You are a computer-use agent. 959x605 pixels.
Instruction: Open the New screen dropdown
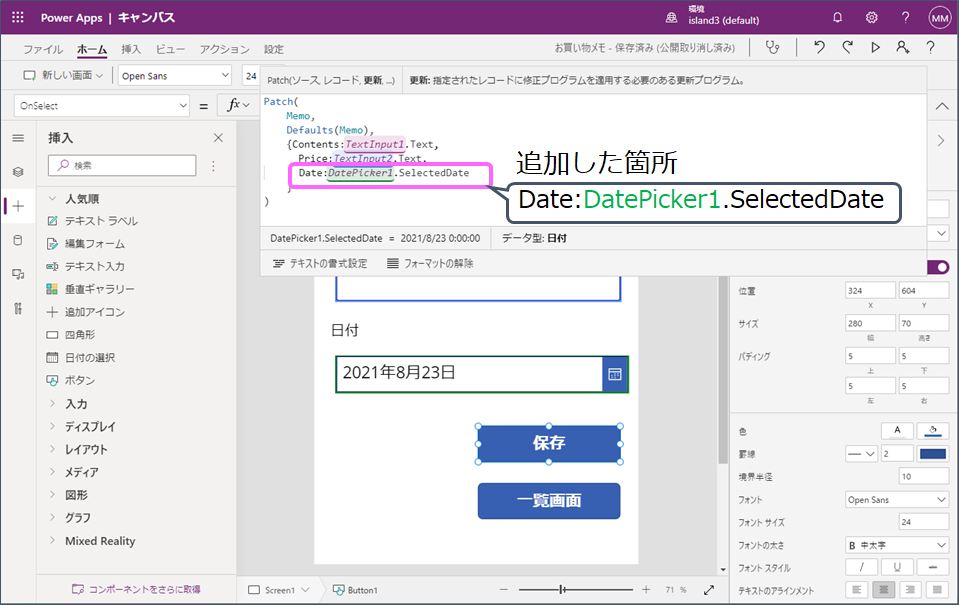coord(63,75)
